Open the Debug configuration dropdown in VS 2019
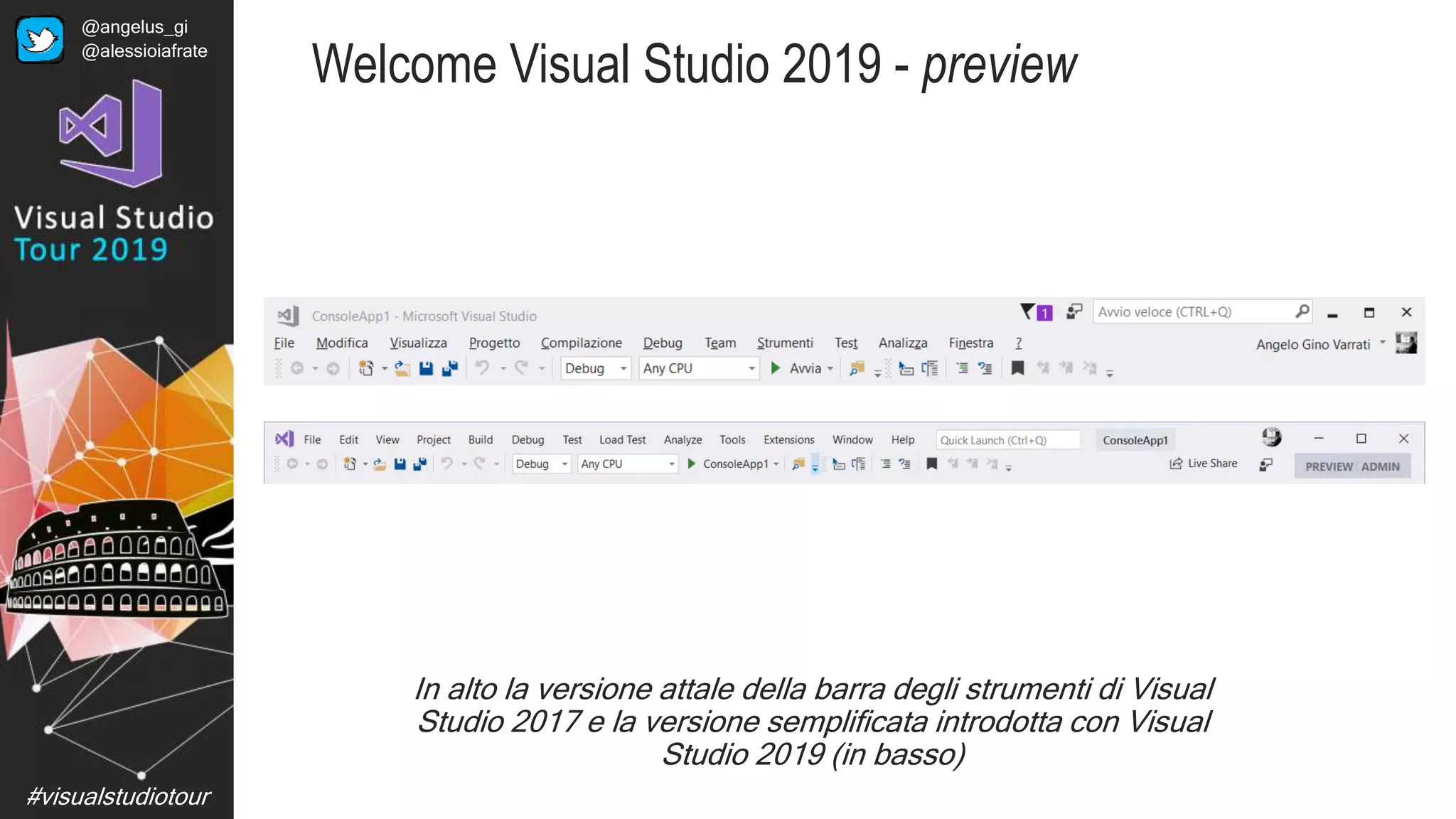The height and width of the screenshot is (819, 1456). pyautogui.click(x=542, y=464)
